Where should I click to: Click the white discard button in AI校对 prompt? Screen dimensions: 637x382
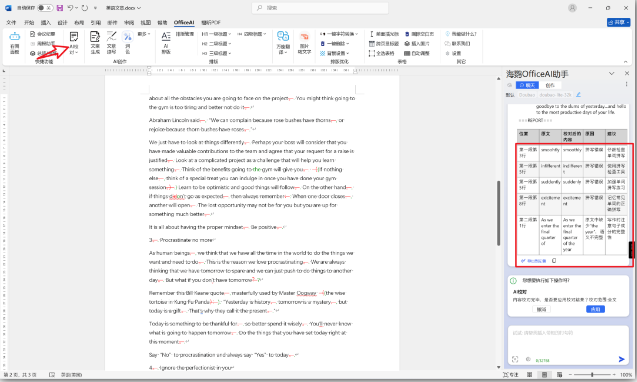click(x=542, y=309)
